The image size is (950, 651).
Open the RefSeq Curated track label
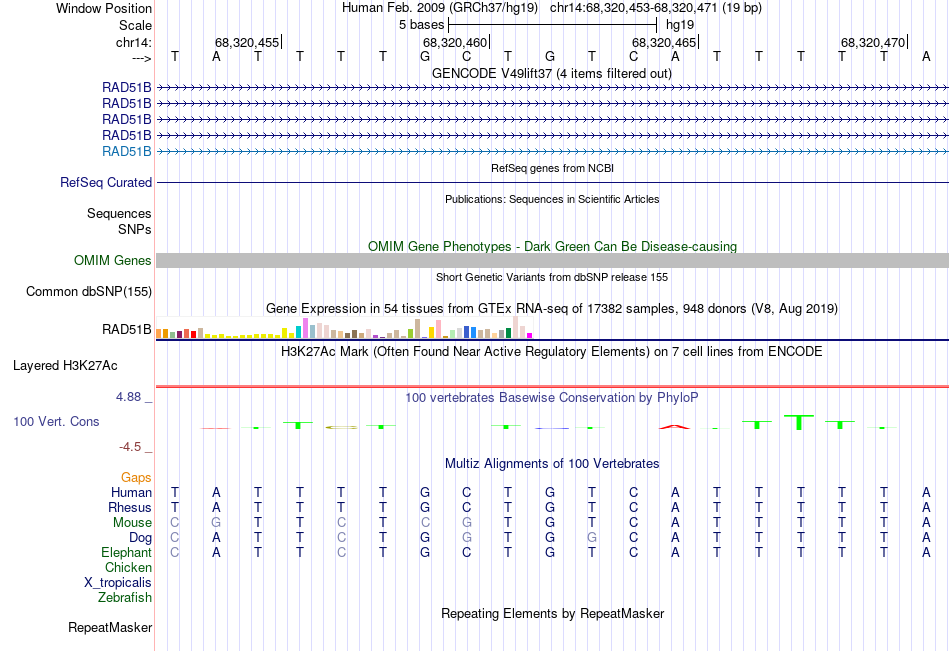click(106, 182)
